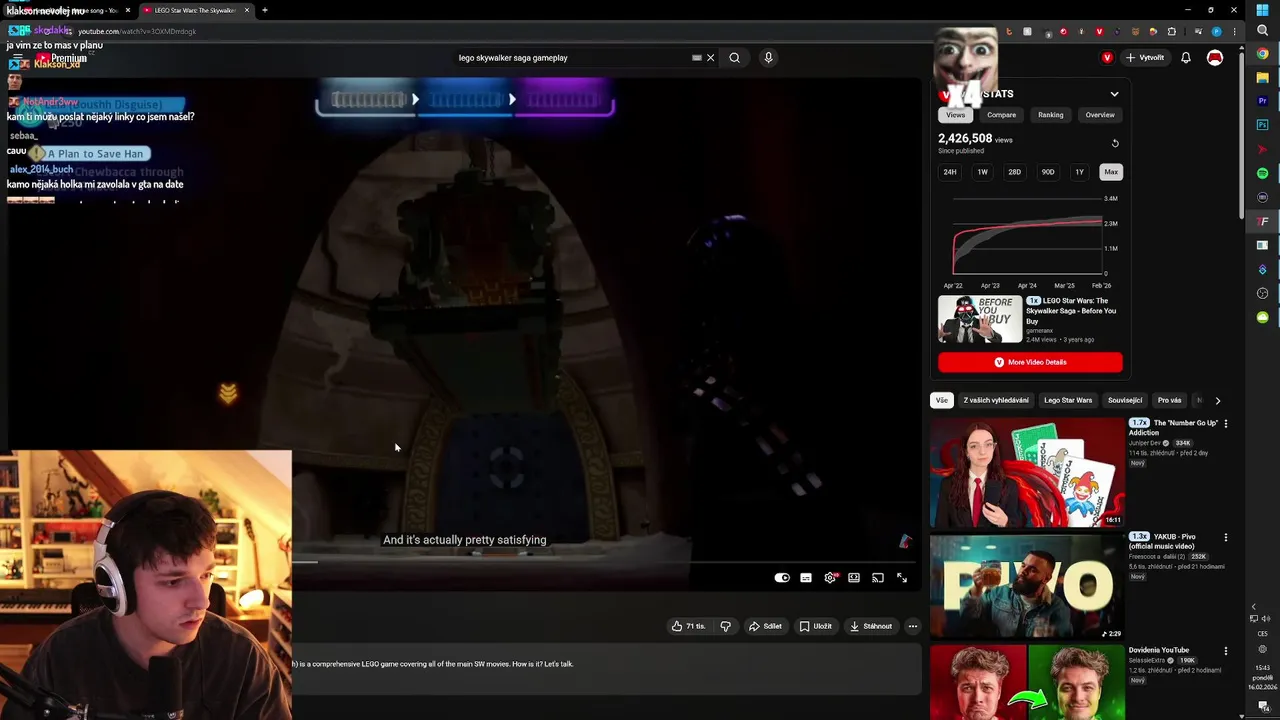Open Google Chrome icon on taskbar

[x=1262, y=54]
